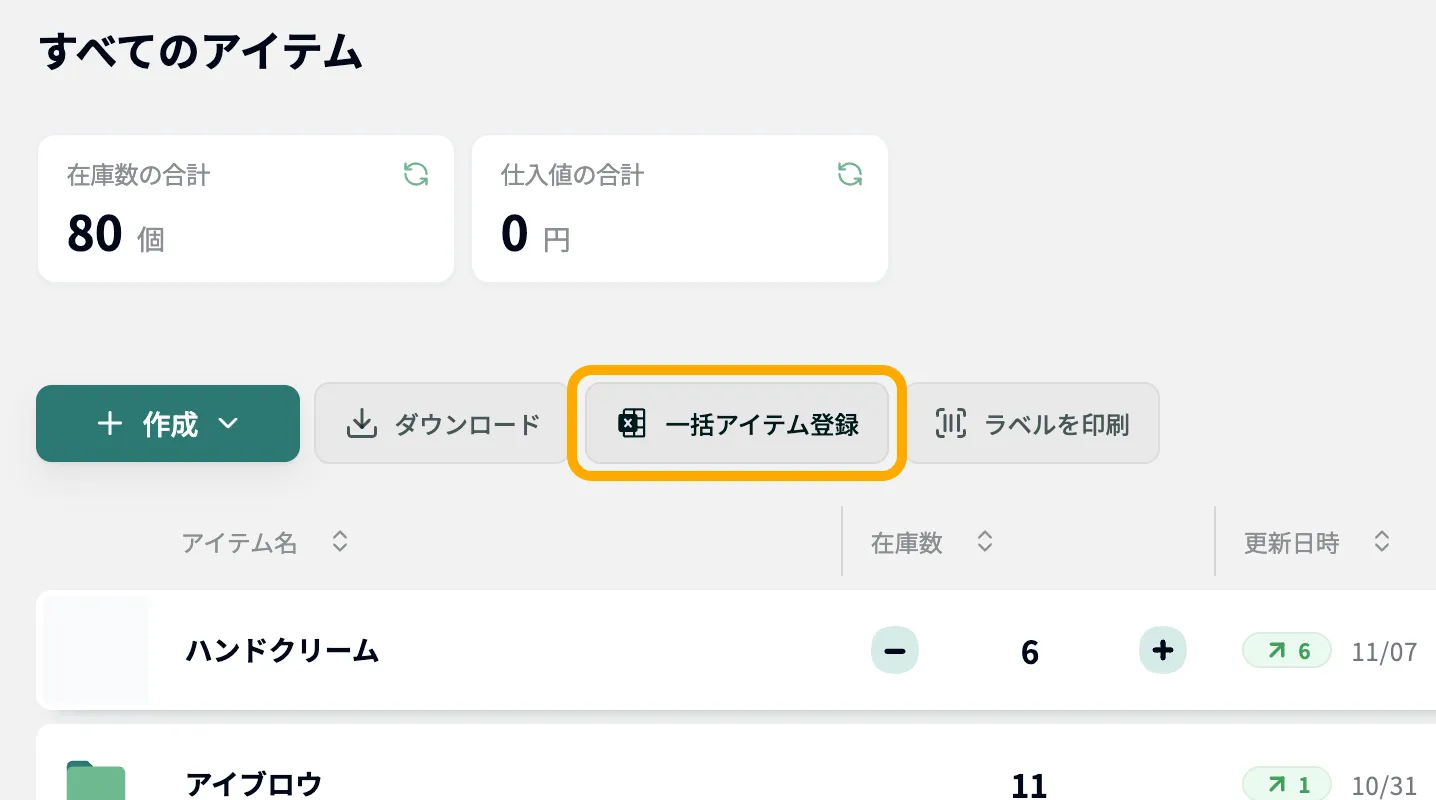The width and height of the screenshot is (1436, 800).
Task: Refresh the 在庫数の合計 summary card
Action: coord(415,174)
